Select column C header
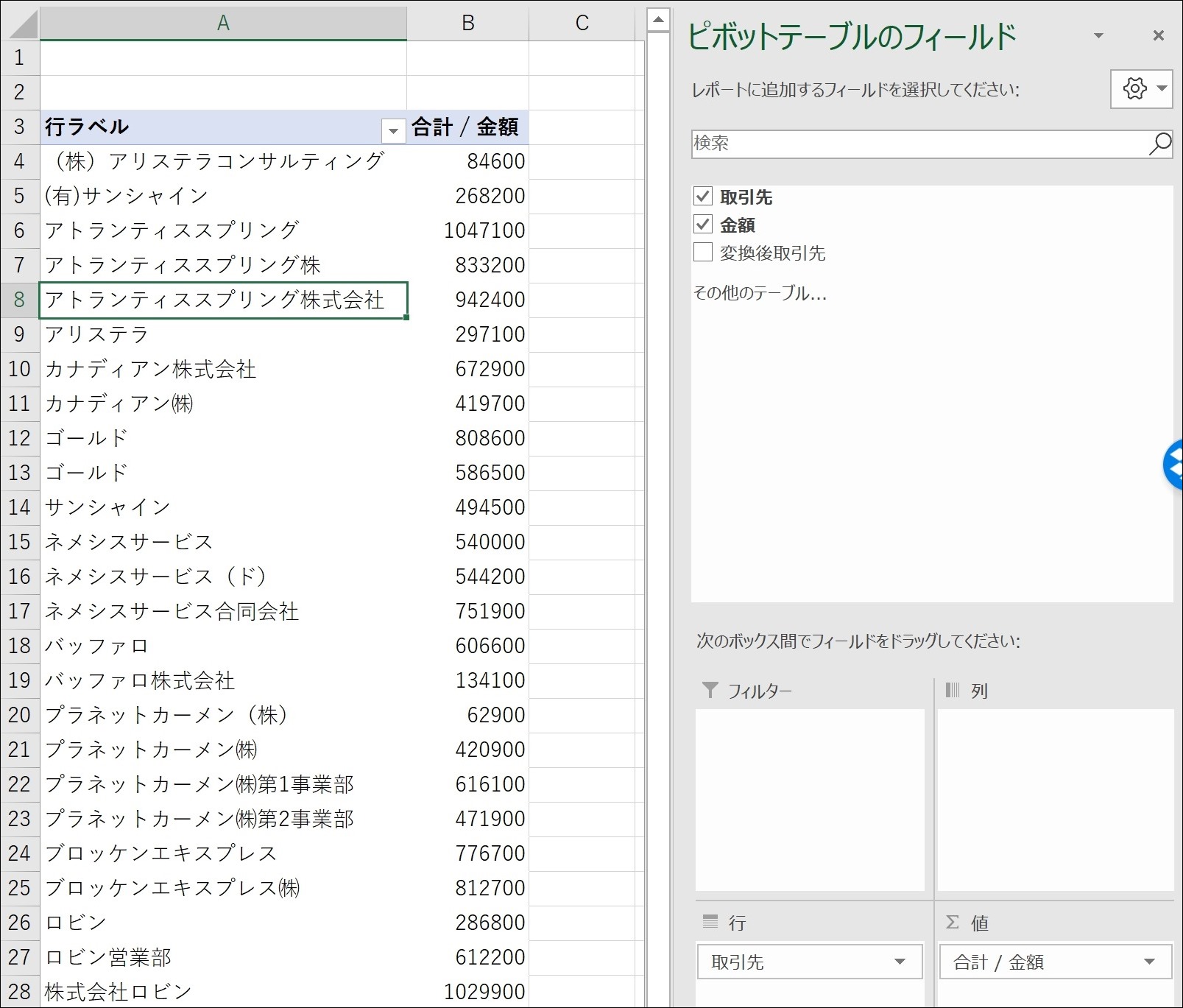Screen dimensions: 1183x1008 coord(582,23)
